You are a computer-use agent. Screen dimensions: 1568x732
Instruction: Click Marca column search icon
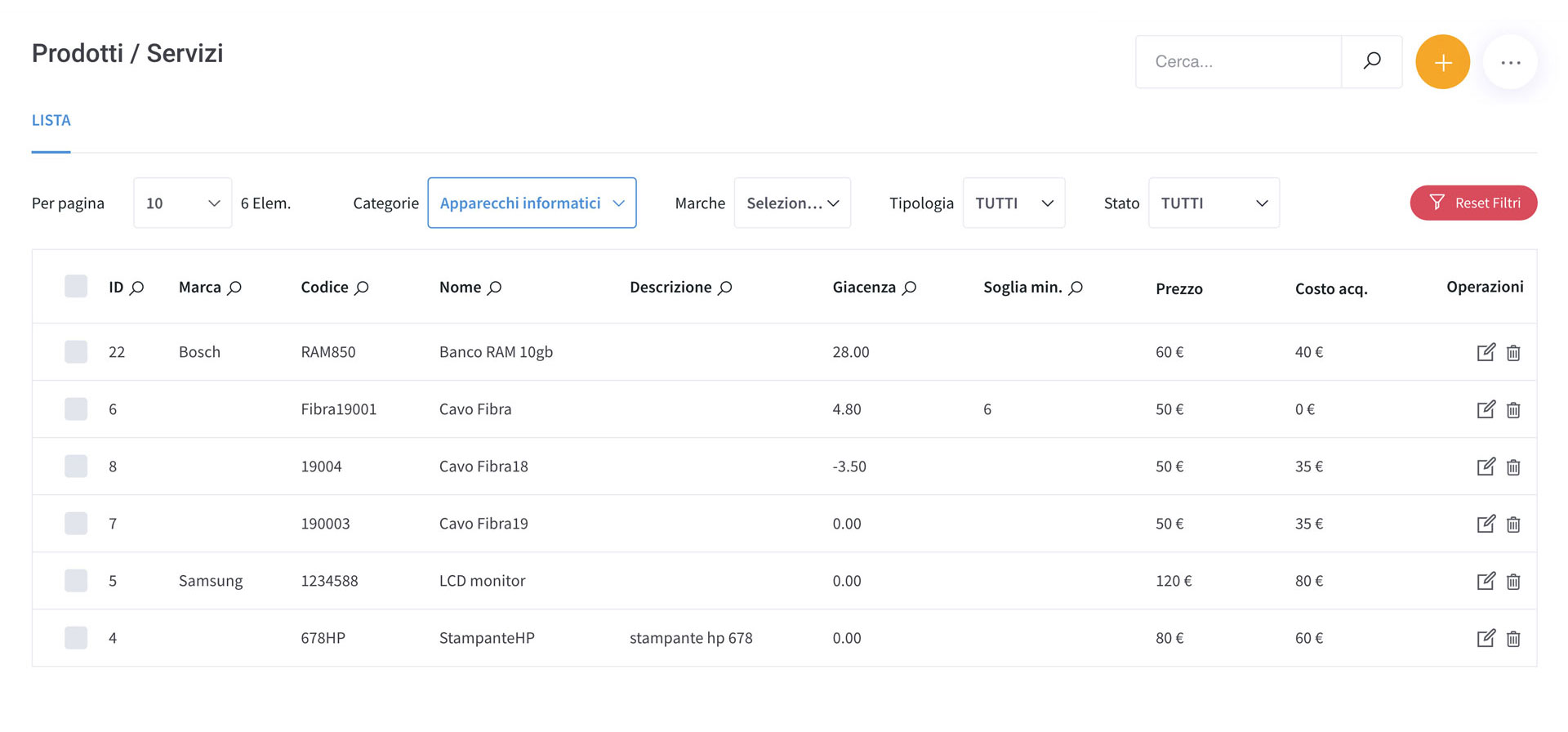point(234,288)
